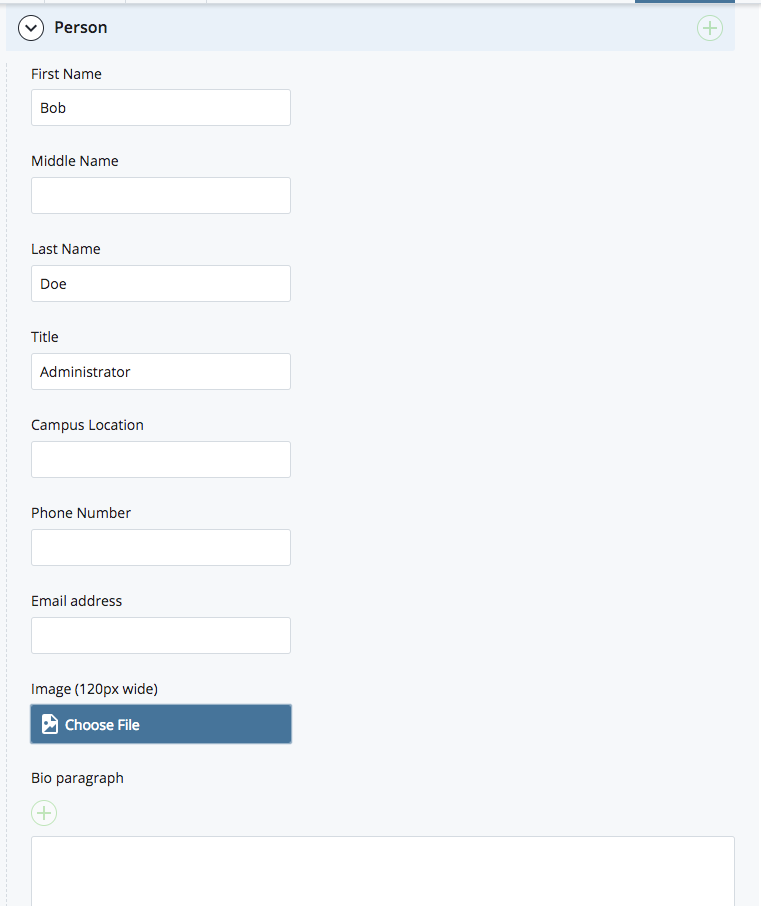The image size is (761, 906).
Task: Click into the Phone Number field
Action: (160, 548)
